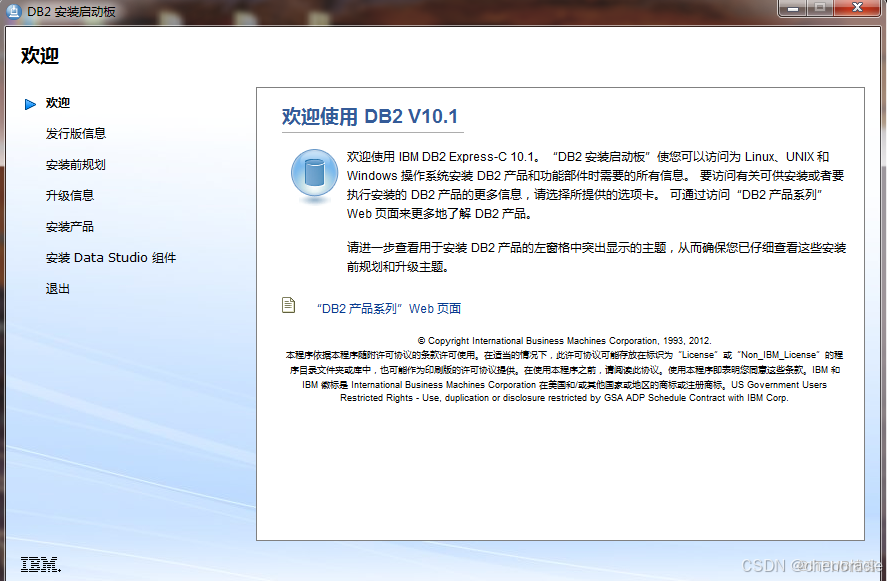The width and height of the screenshot is (887, 581).
Task: Click the IBM logo at the bottom left
Action: (x=41, y=565)
